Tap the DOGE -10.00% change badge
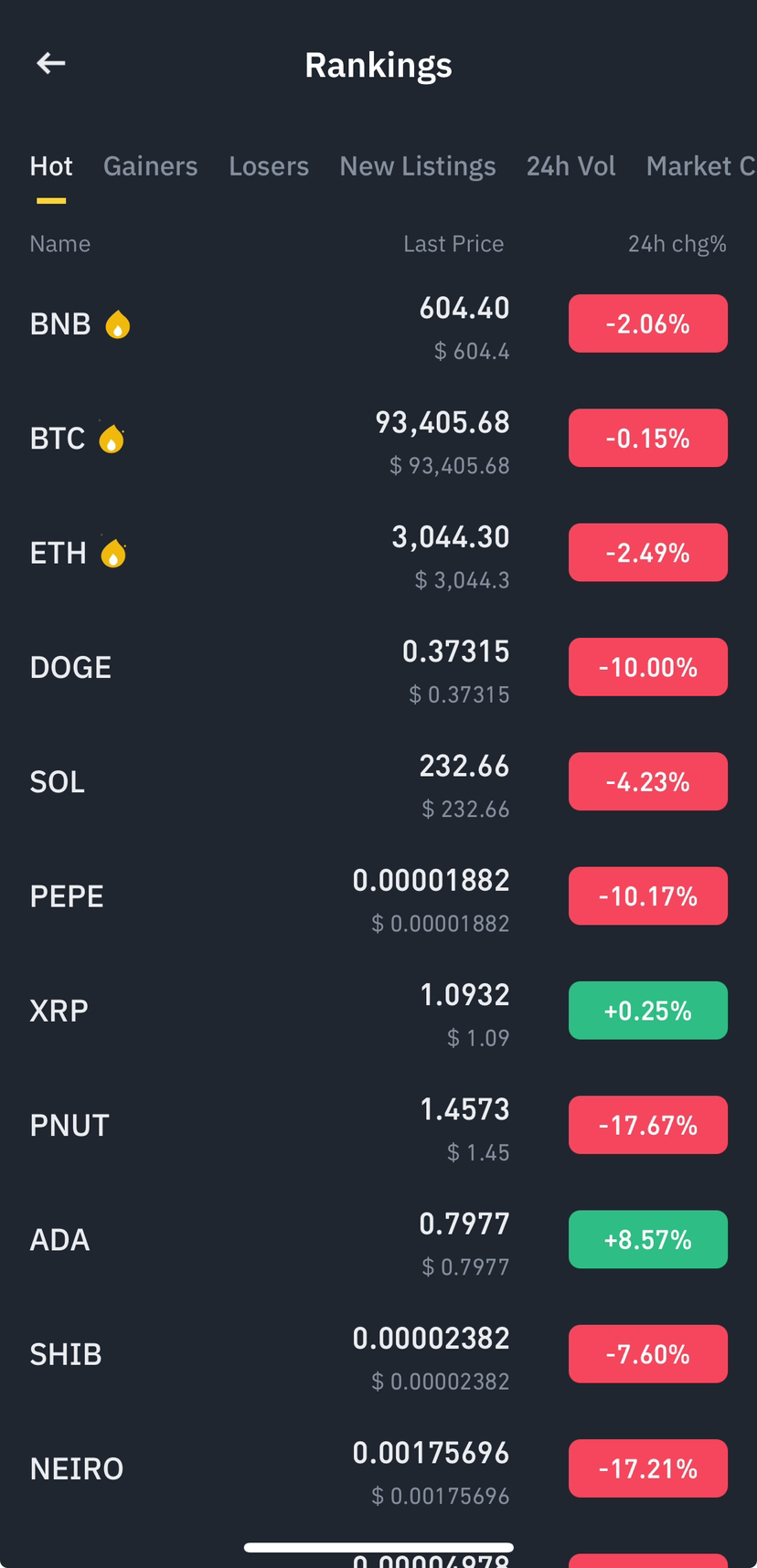Screen dimensions: 757x1568 [648, 667]
